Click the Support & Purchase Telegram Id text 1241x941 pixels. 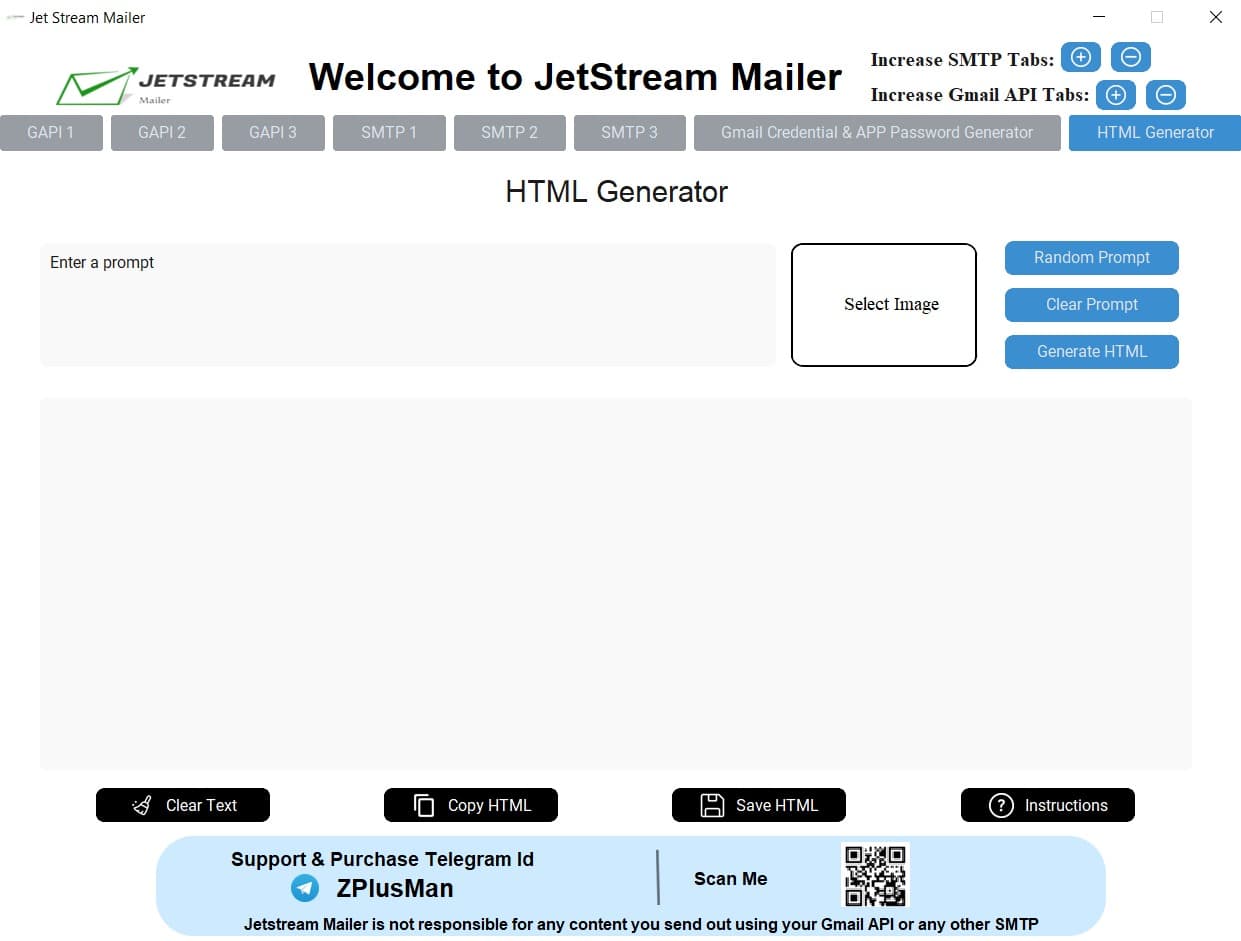382,859
